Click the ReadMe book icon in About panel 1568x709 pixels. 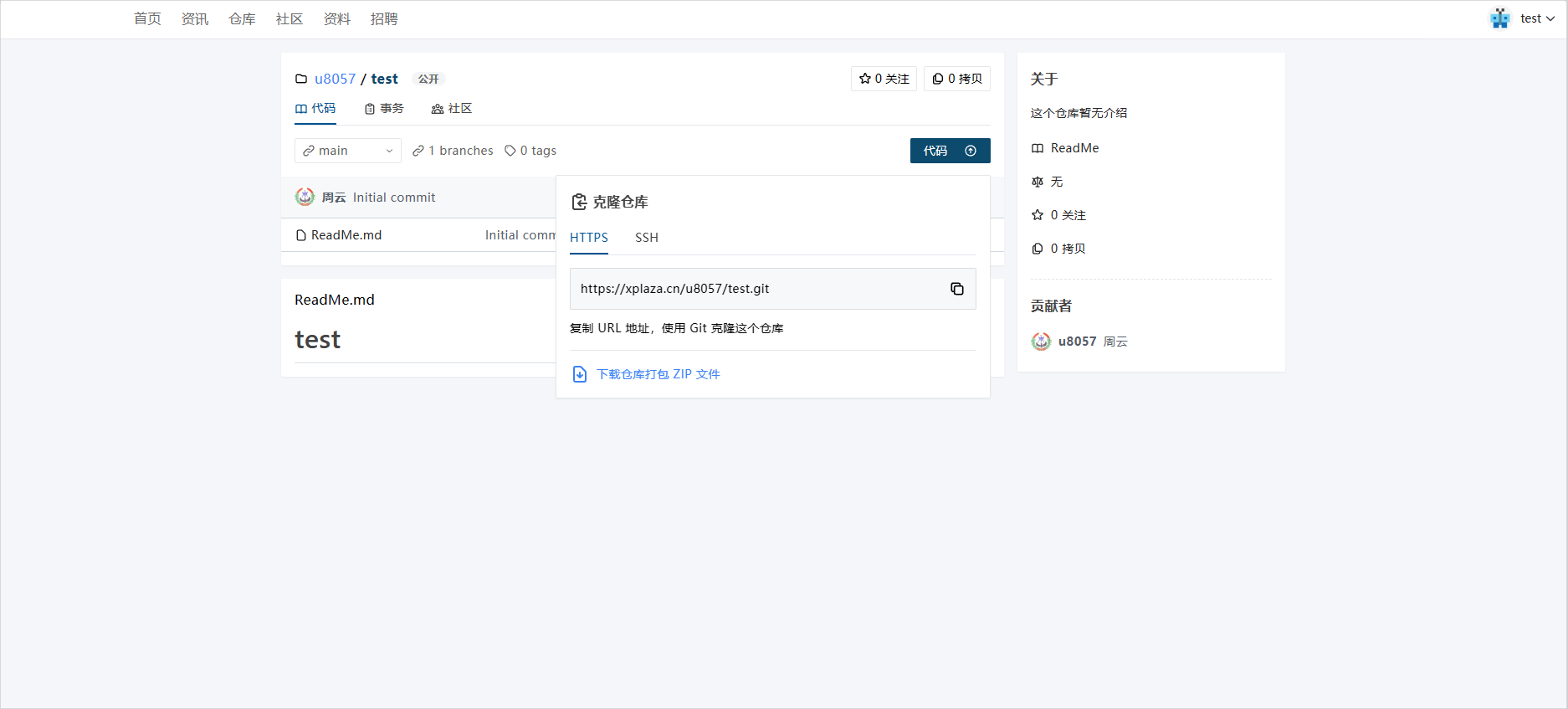1038,148
